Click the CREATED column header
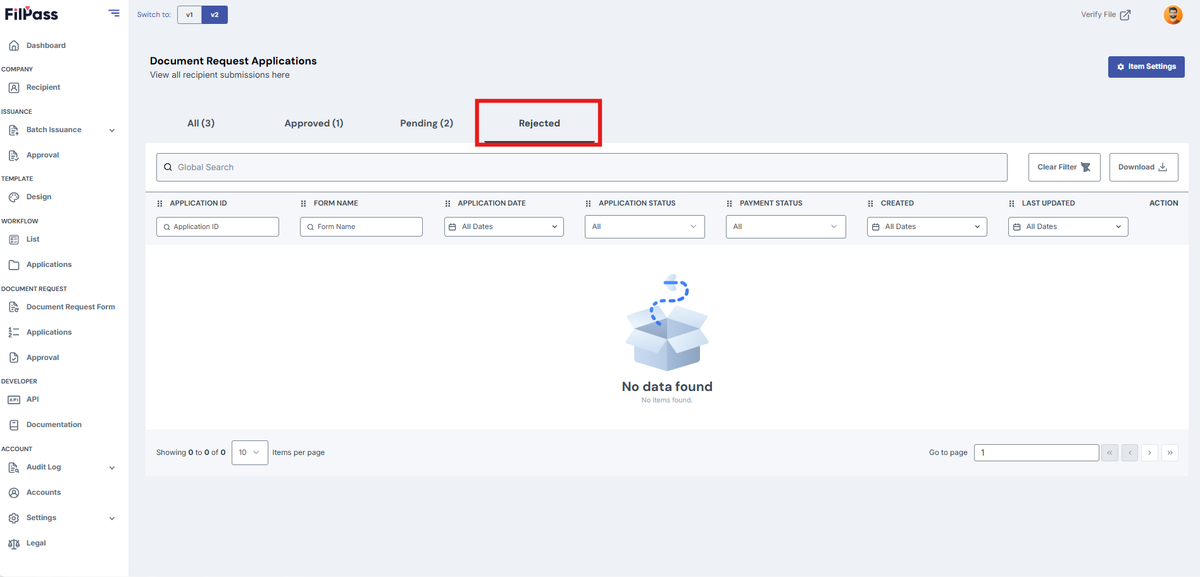1200x577 pixels. pyautogui.click(x=897, y=203)
